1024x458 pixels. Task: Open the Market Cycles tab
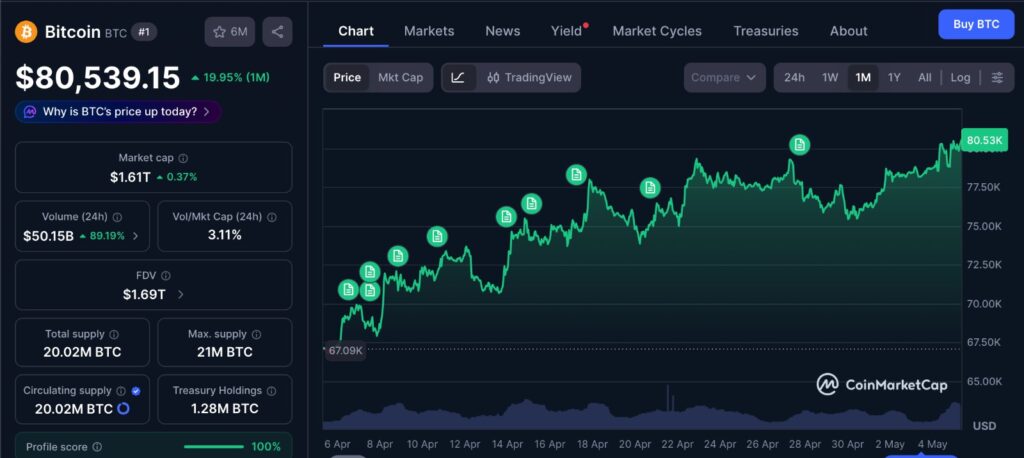pyautogui.click(x=657, y=31)
